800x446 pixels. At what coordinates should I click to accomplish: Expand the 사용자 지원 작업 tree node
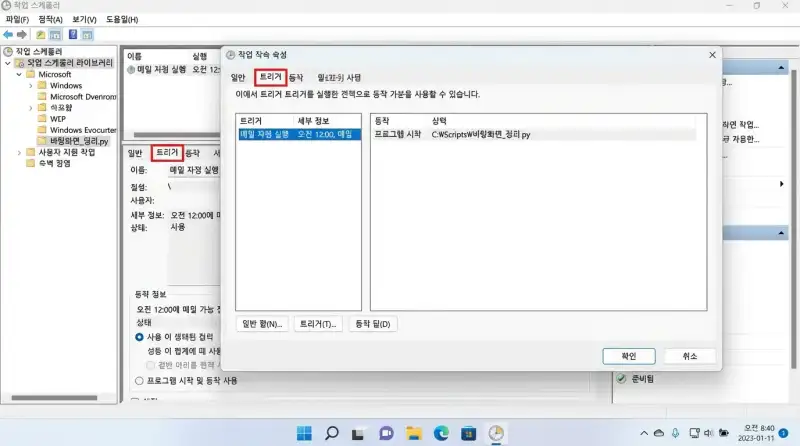coord(19,152)
